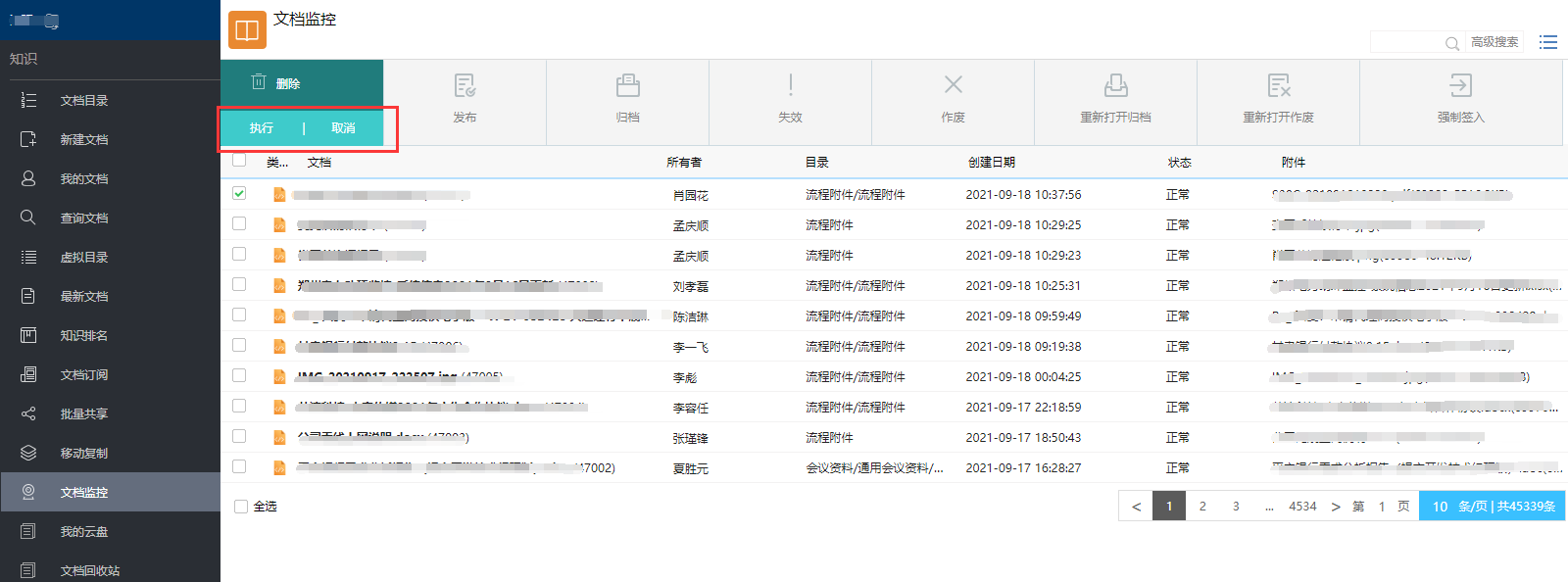
Task: Click the 发布 publish icon
Action: pyautogui.click(x=465, y=86)
